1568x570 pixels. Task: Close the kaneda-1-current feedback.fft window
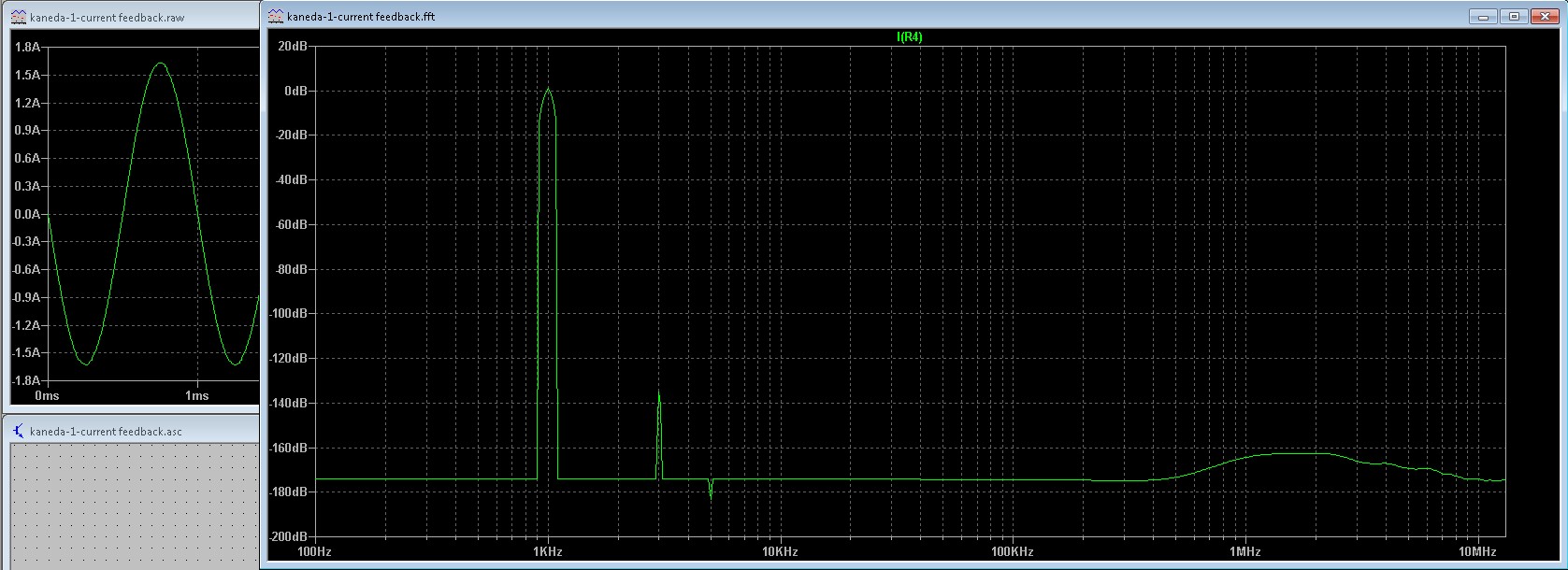pyautogui.click(x=1545, y=16)
